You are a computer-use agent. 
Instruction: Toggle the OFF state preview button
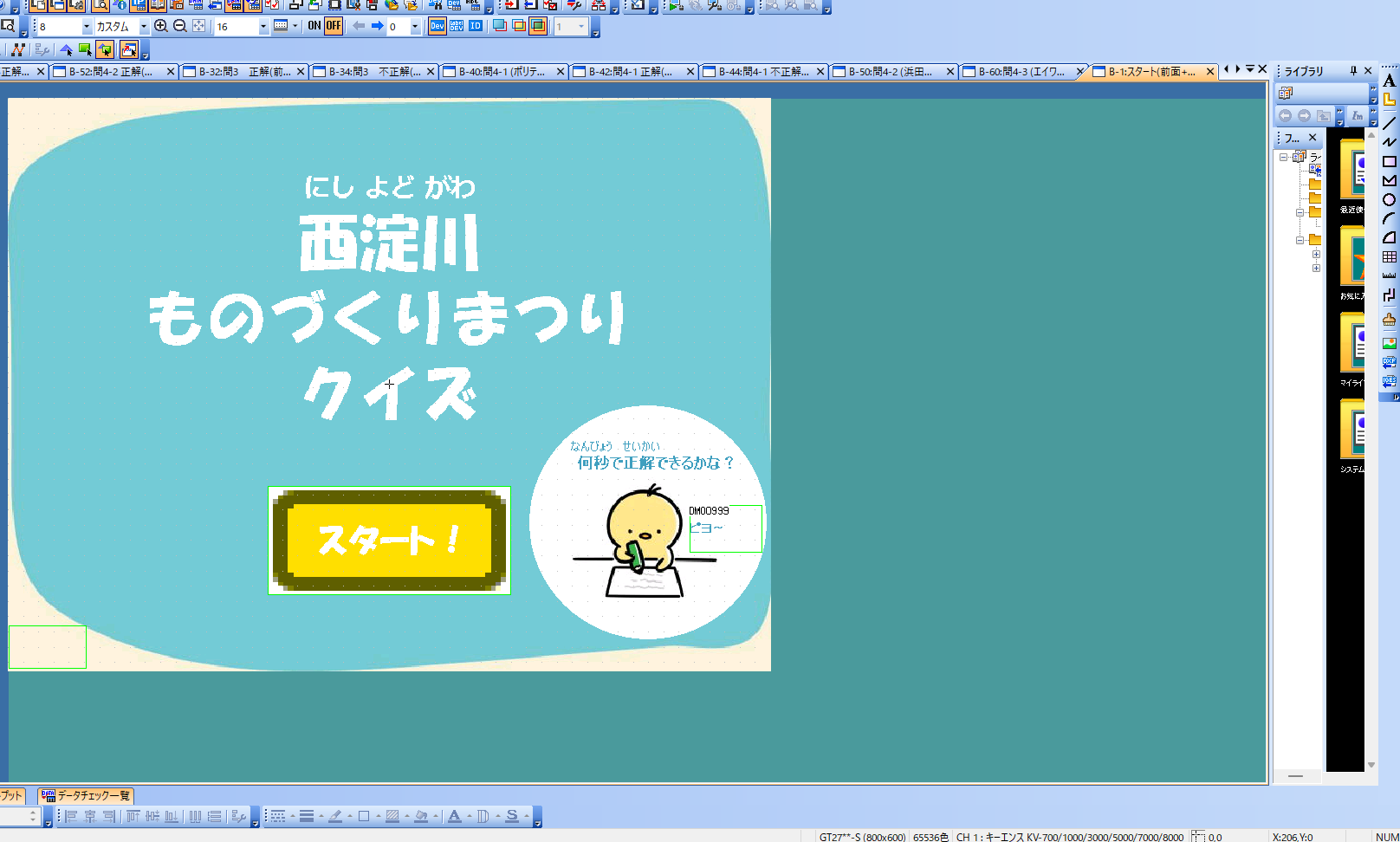click(334, 26)
